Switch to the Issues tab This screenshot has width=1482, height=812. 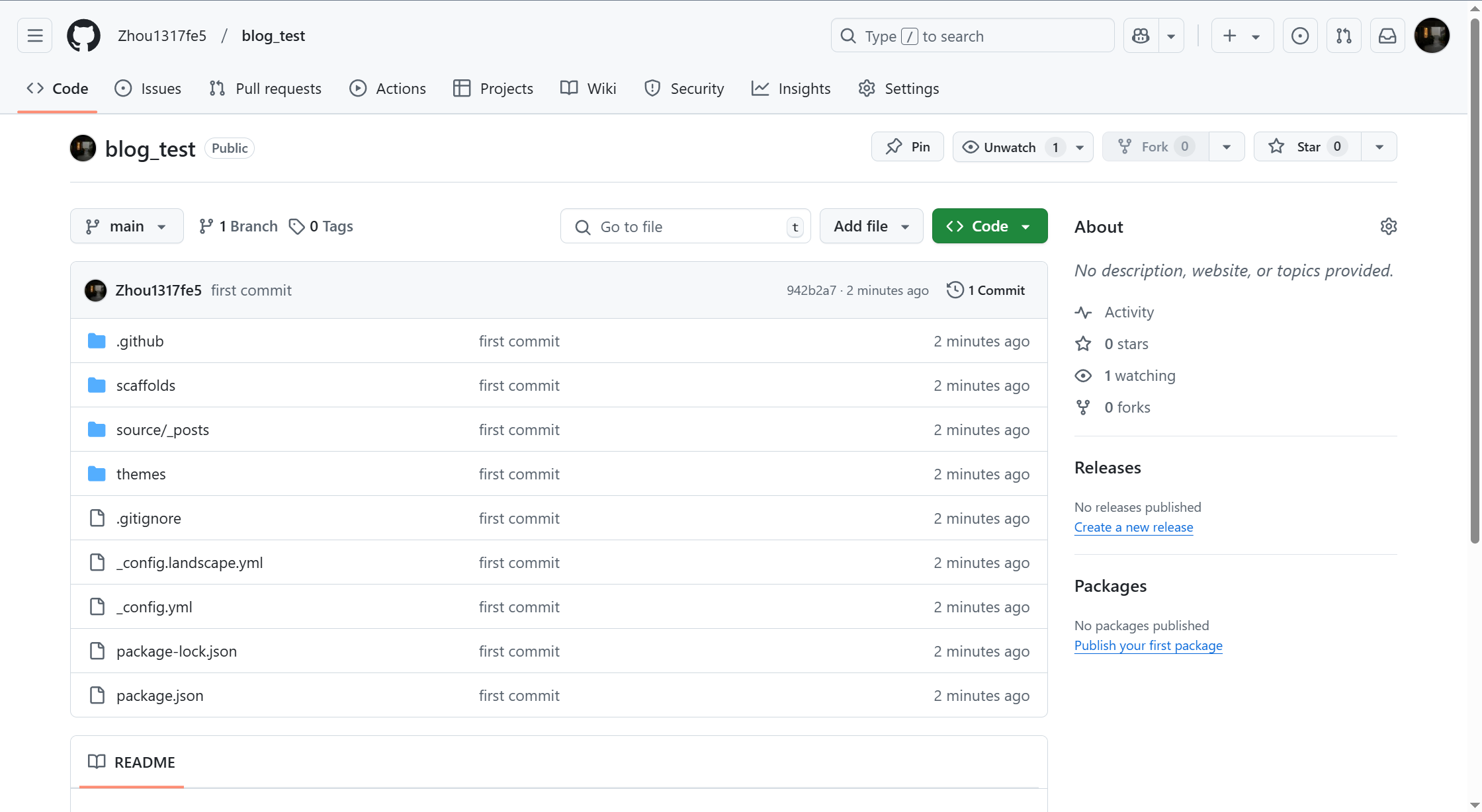pyautogui.click(x=148, y=89)
